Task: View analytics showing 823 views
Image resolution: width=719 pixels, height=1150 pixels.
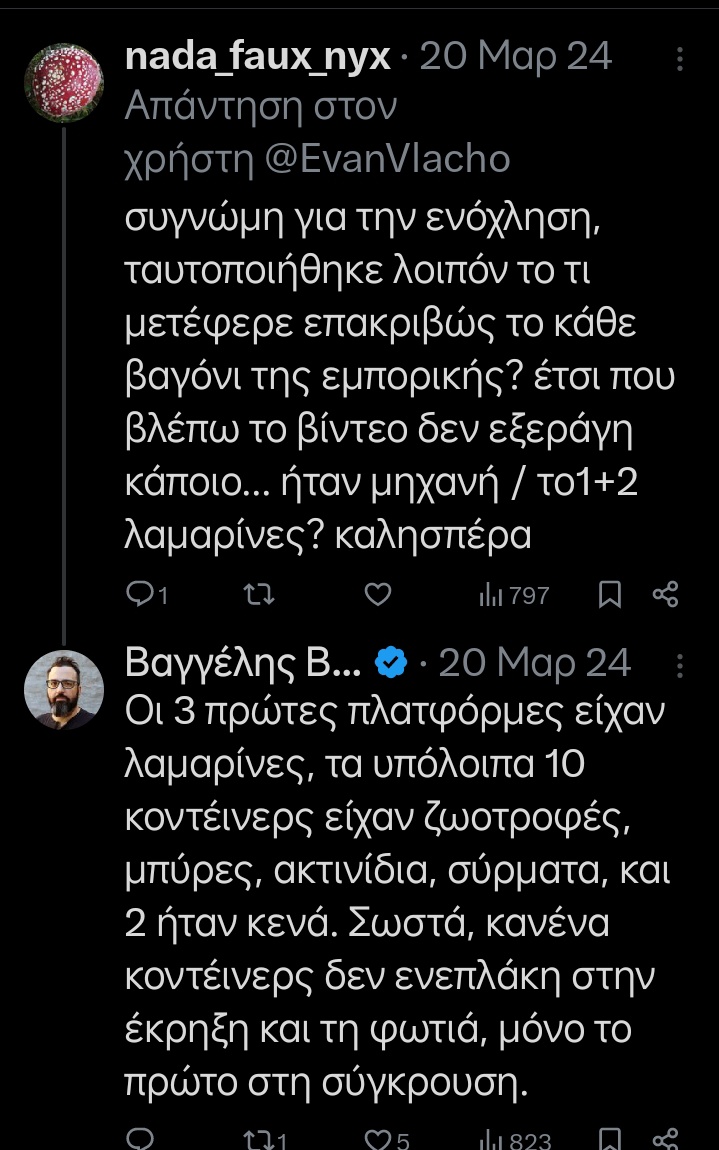Action: 514,1140
